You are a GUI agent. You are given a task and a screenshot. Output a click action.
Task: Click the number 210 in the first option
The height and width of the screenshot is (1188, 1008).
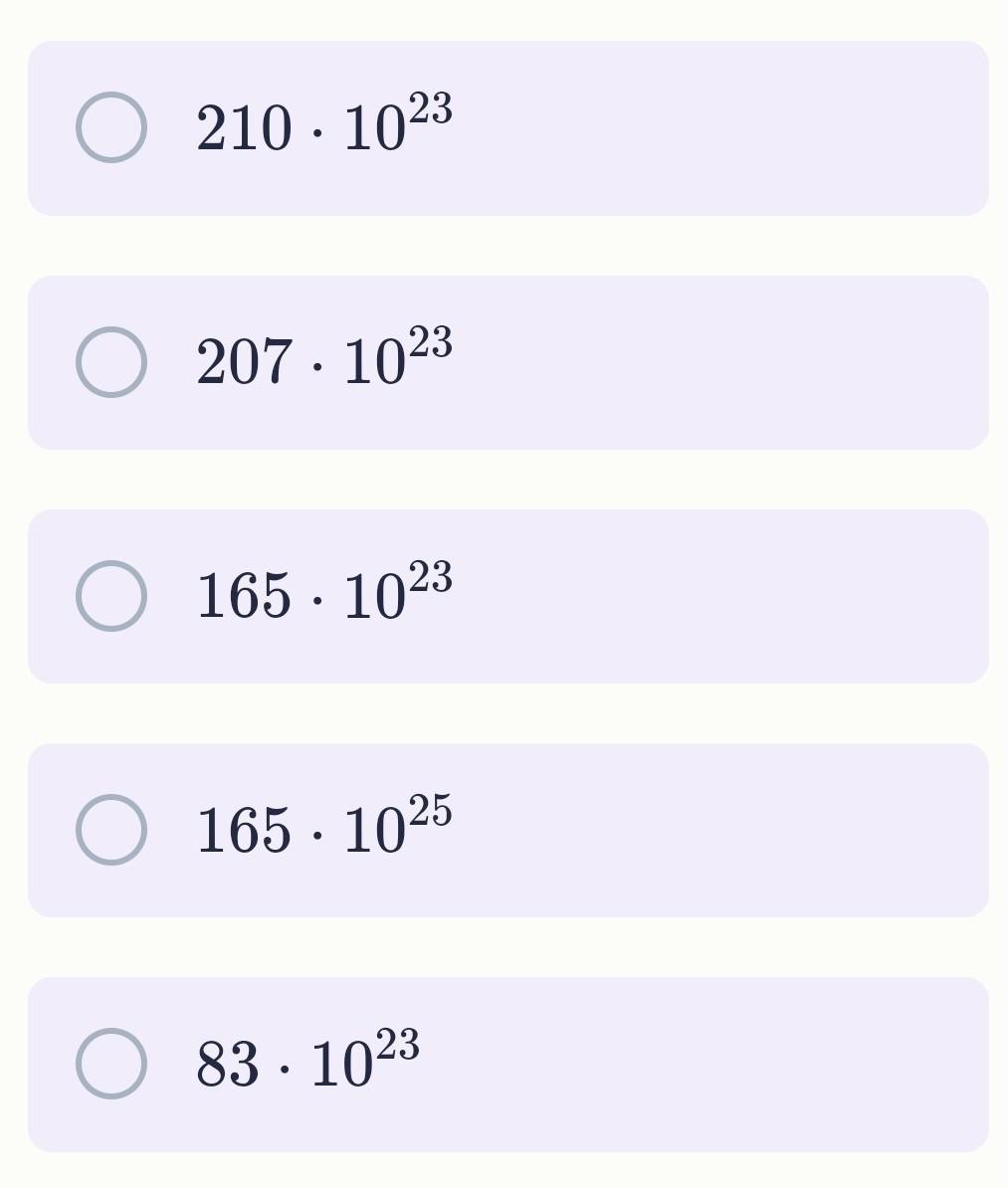(x=245, y=130)
